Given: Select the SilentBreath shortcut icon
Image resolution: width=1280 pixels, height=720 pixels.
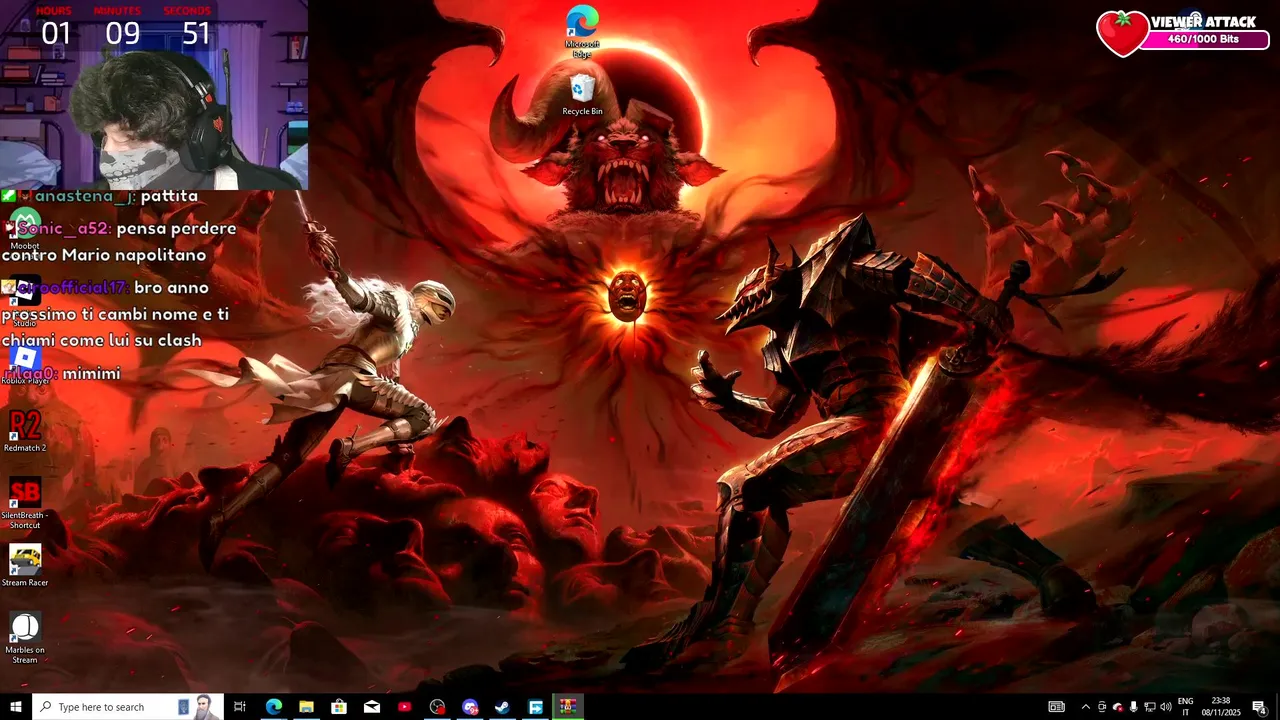Looking at the screenshot, I should [25, 503].
